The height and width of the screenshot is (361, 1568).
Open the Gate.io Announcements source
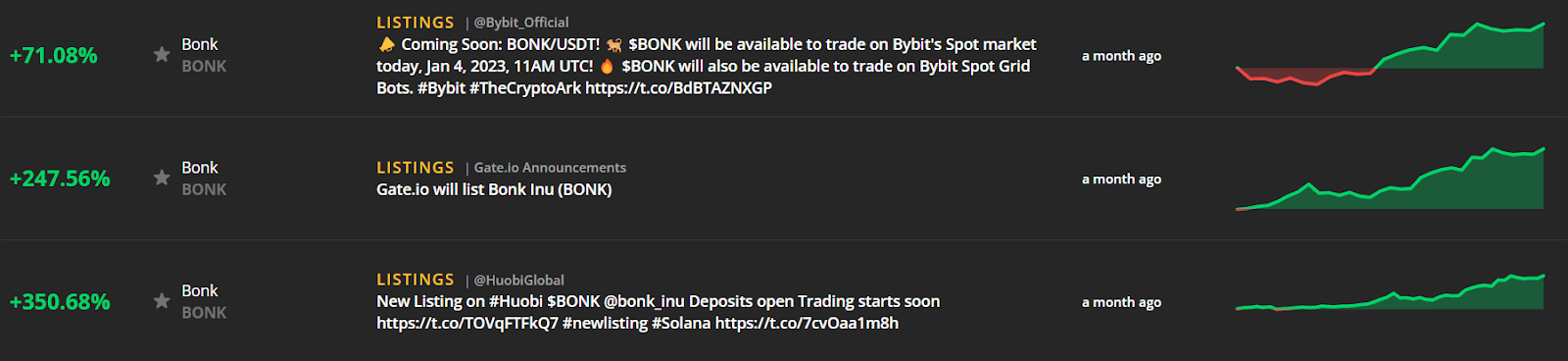(x=550, y=168)
